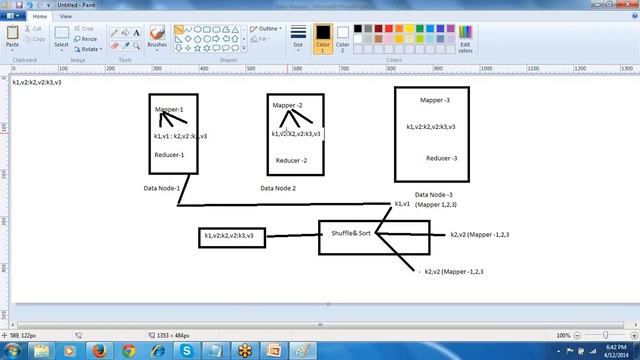This screenshot has height=360, width=640.
Task: Click the zoom out minus button
Action: pyautogui.click(x=577, y=335)
